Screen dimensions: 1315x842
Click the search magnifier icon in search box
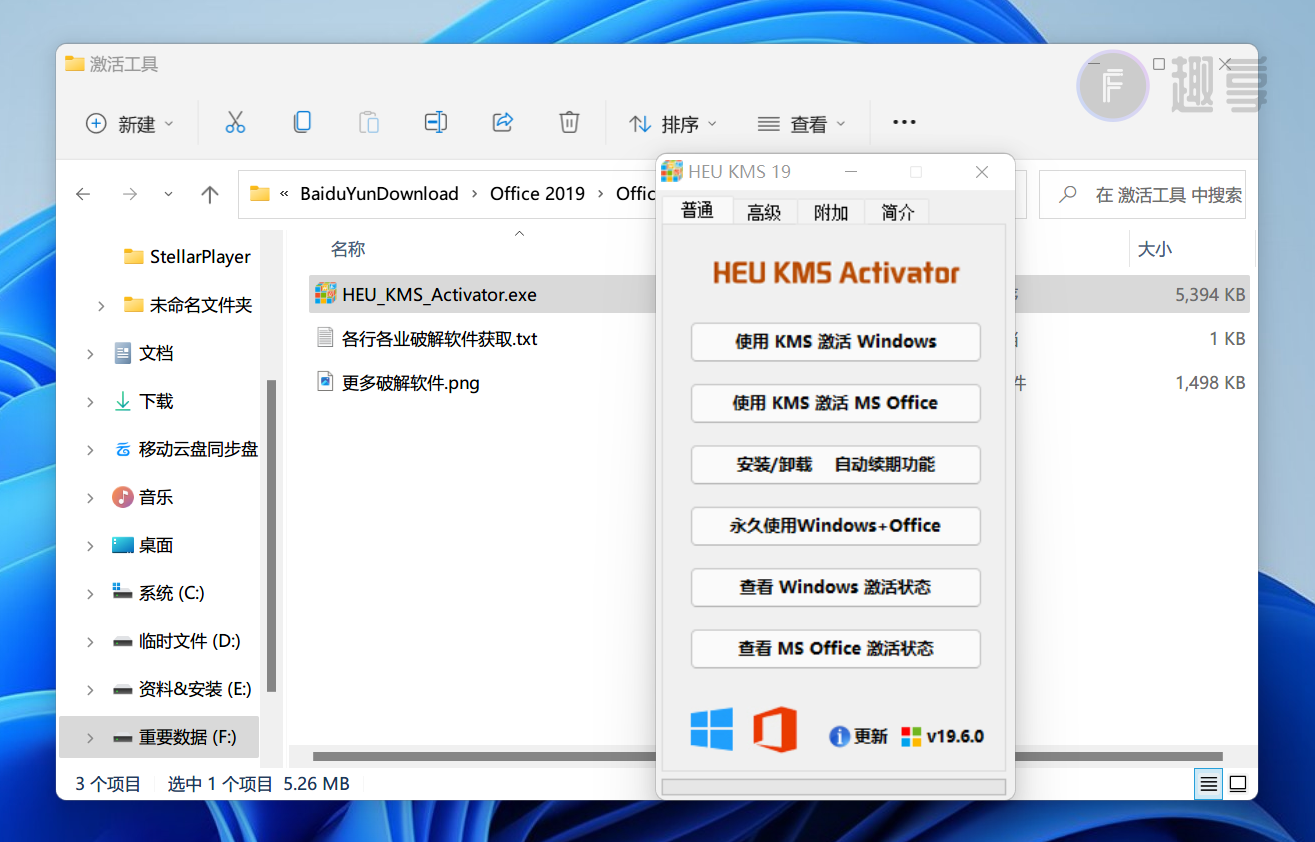pos(1068,194)
